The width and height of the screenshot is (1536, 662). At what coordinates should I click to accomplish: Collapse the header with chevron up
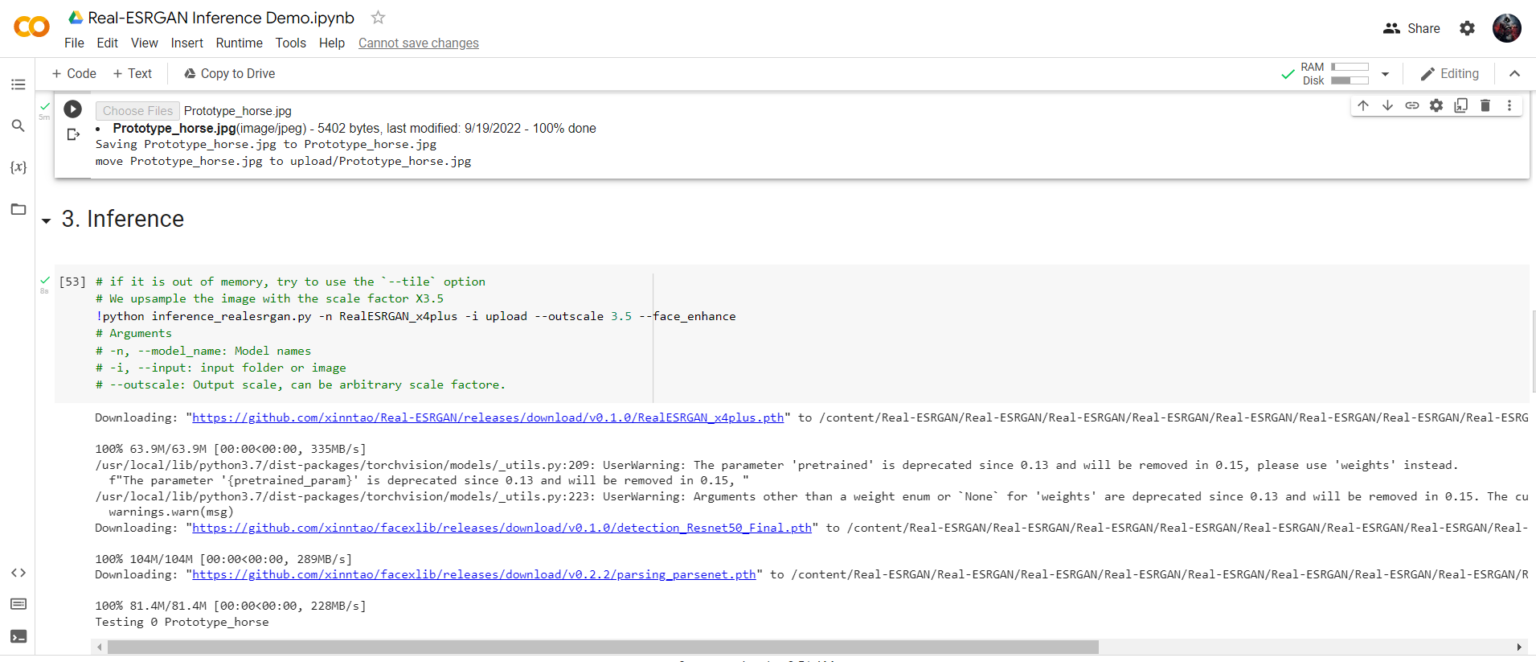(x=1514, y=74)
